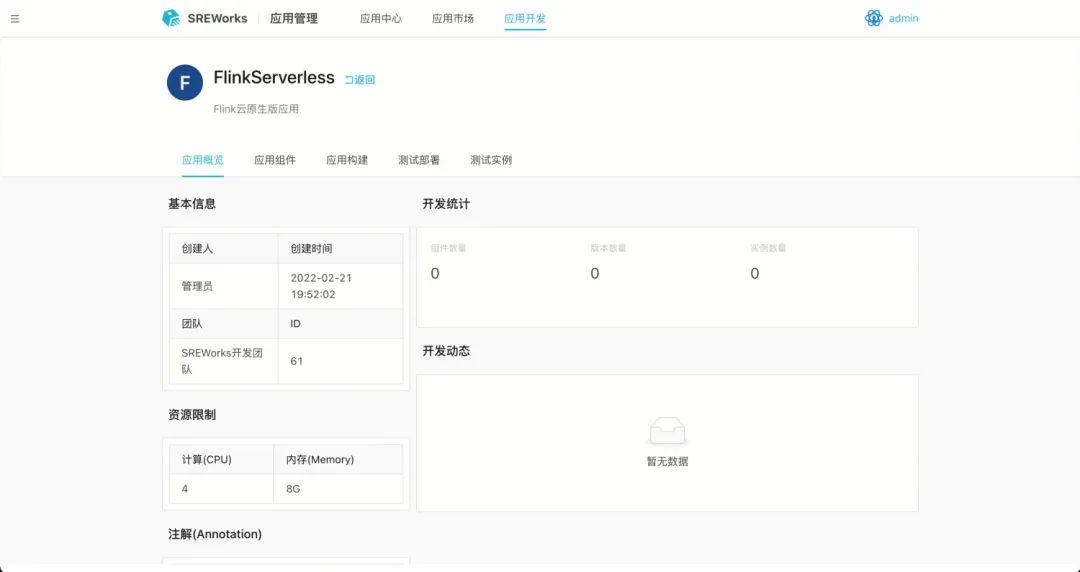Click the SREWorks brand name
1080x572 pixels.
coord(217,19)
